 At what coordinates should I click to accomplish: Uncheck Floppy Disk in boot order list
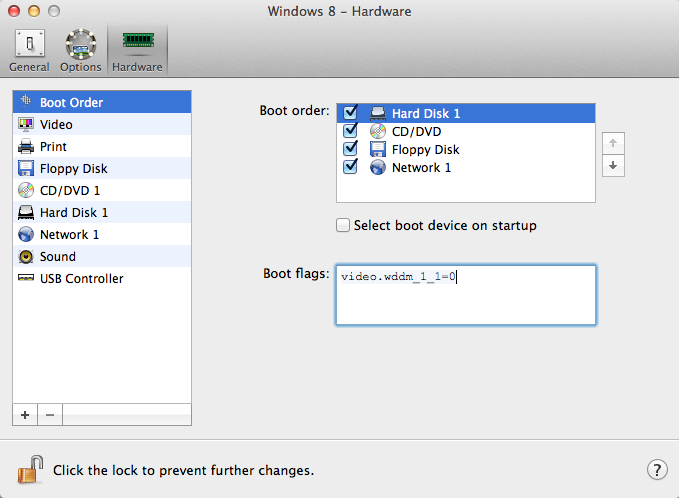point(350,149)
